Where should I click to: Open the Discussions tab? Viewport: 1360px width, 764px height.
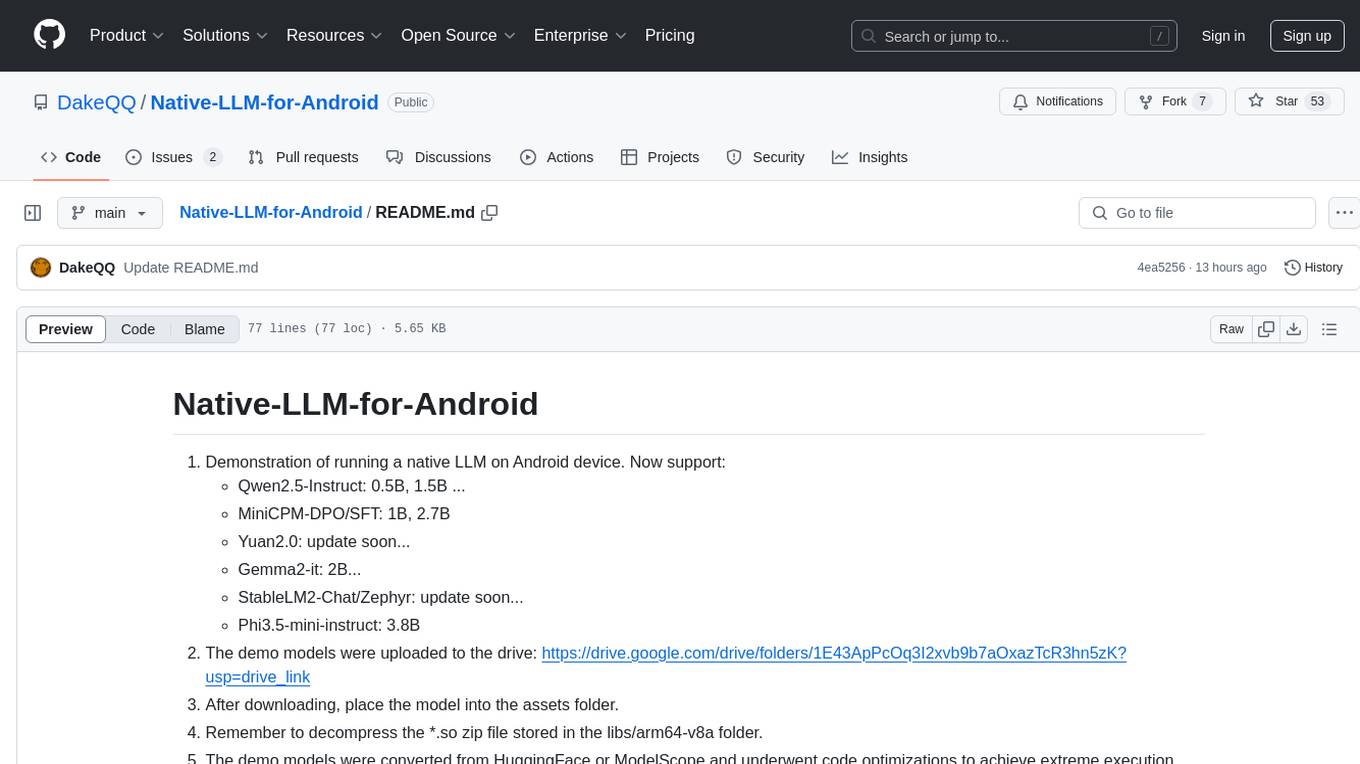tap(439, 157)
